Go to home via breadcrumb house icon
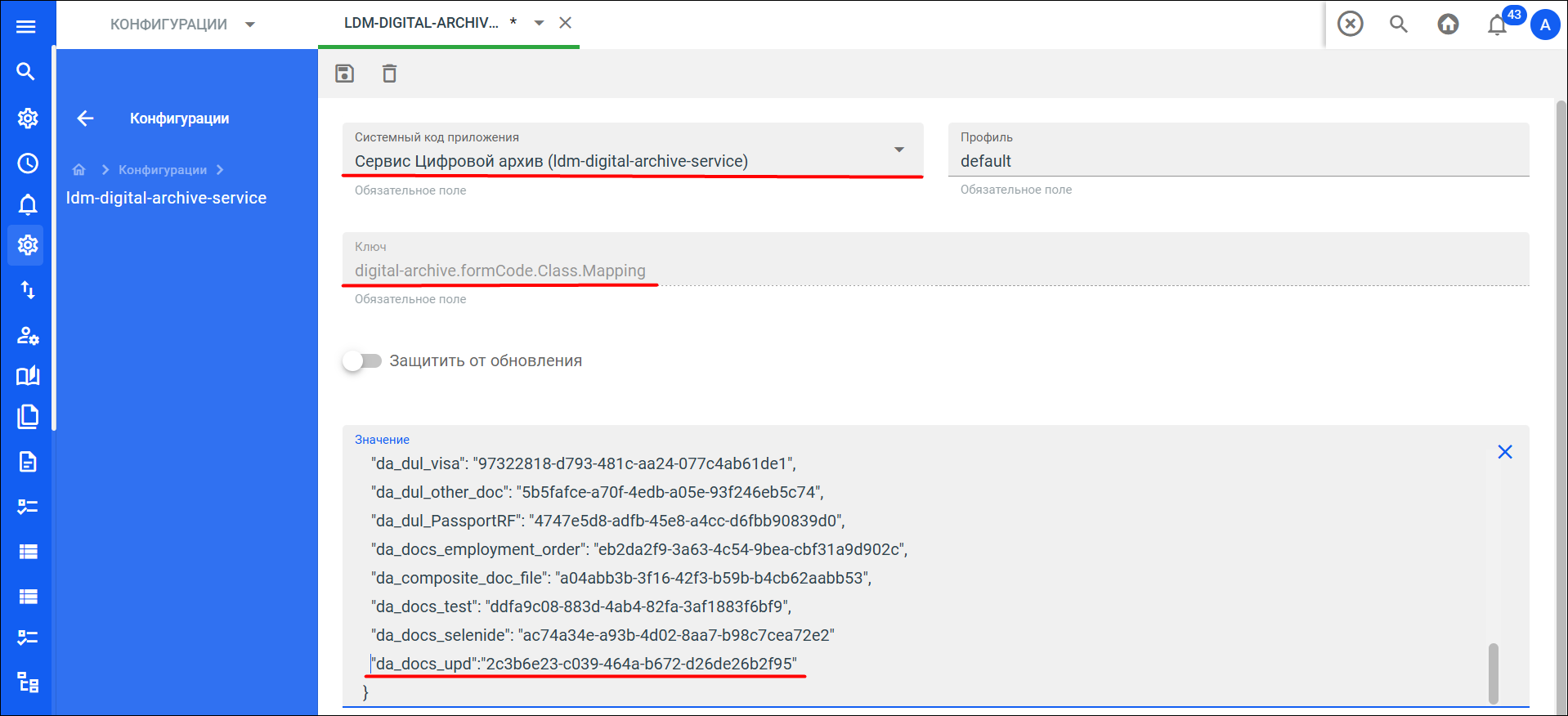The width and height of the screenshot is (1568, 716). 79,170
